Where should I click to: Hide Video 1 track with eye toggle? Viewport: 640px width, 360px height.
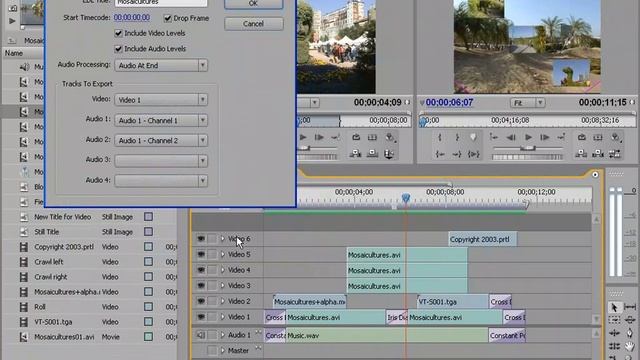(x=201, y=317)
